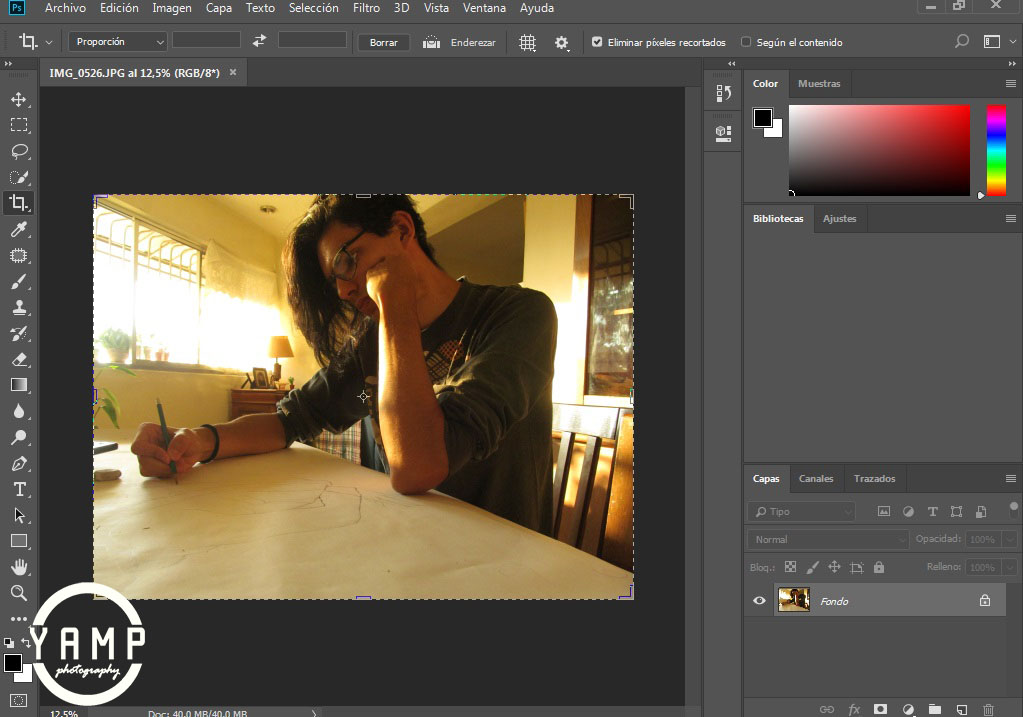Swap crop width and height values
1023x717 pixels.
coord(259,41)
